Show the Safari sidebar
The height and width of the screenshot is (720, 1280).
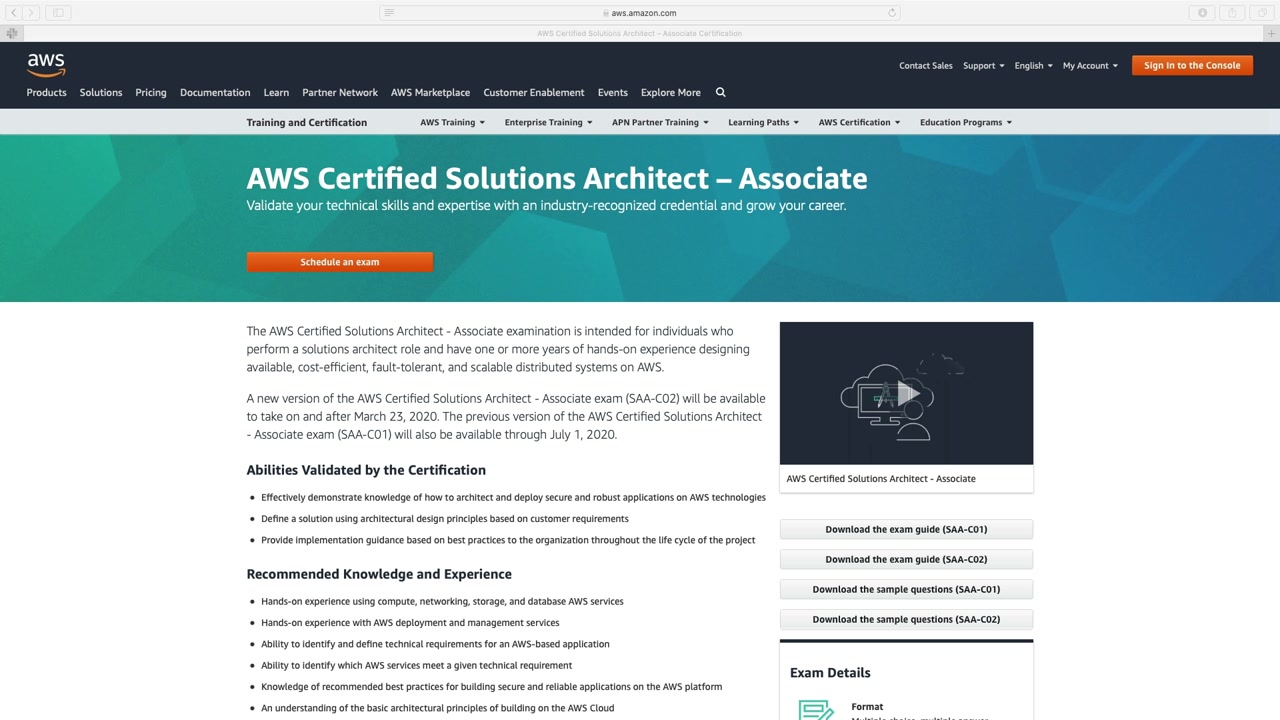click(x=58, y=13)
